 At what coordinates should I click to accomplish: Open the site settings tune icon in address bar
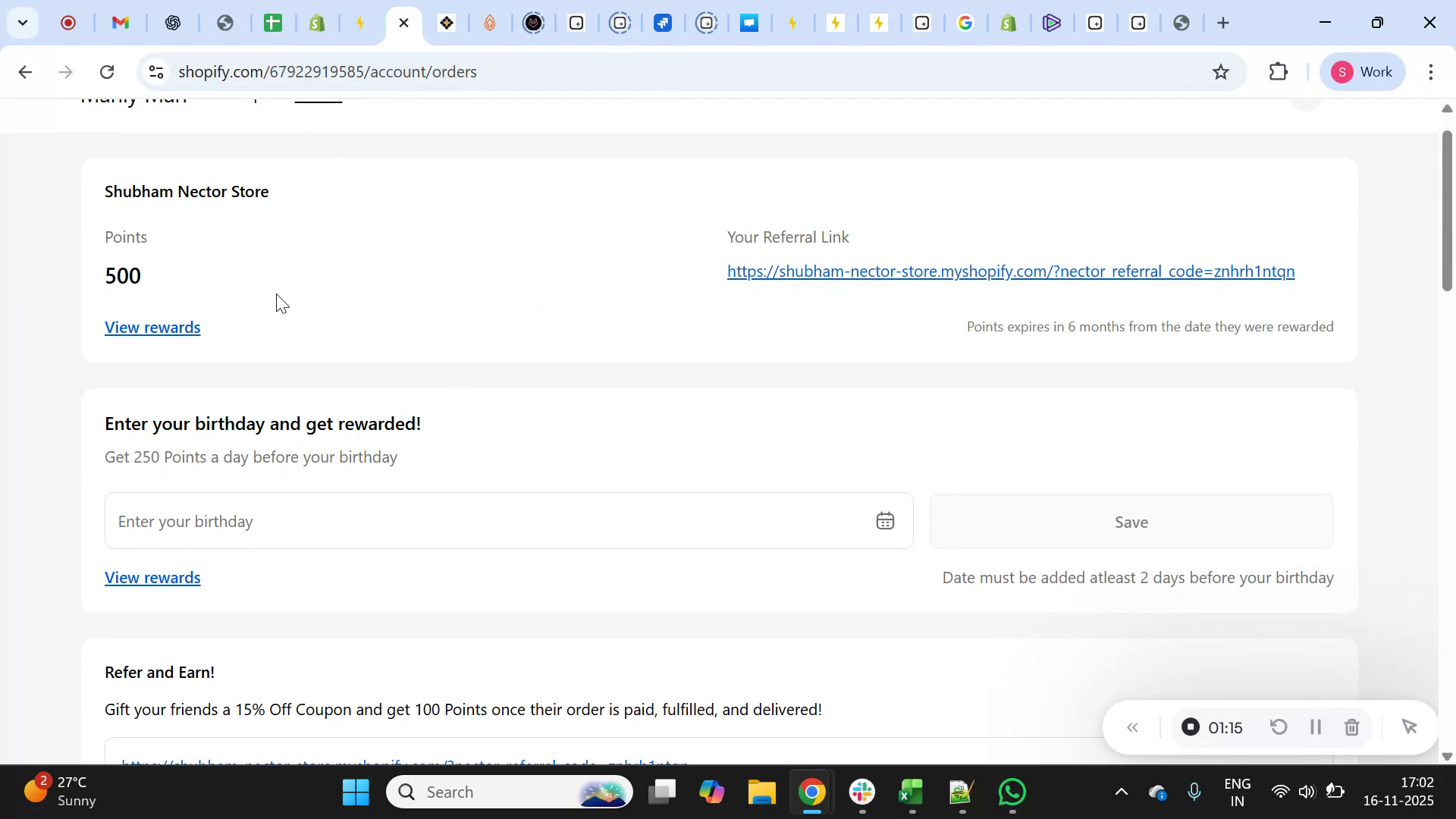(x=155, y=71)
